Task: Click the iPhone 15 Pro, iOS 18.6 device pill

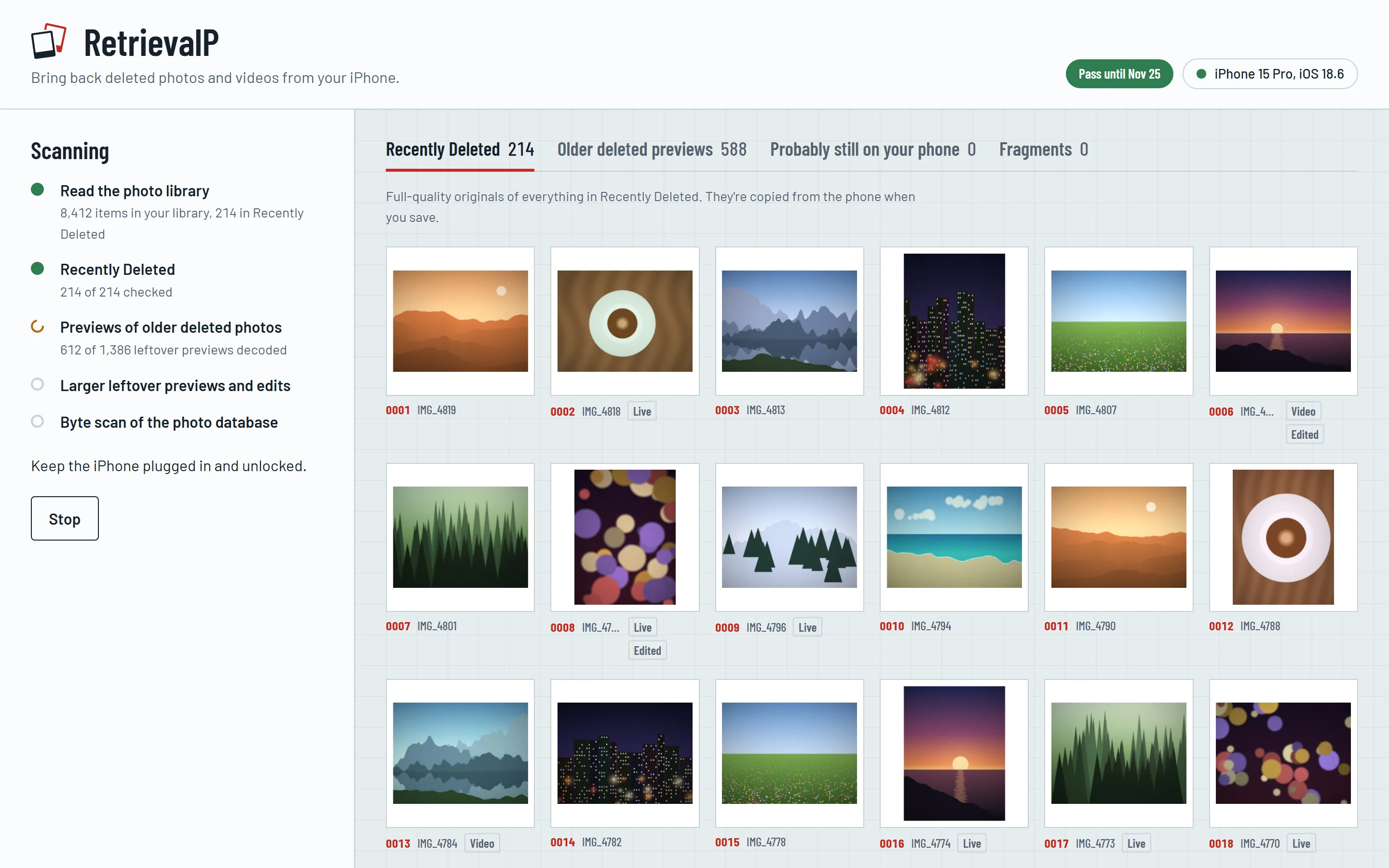Action: 1270,74
